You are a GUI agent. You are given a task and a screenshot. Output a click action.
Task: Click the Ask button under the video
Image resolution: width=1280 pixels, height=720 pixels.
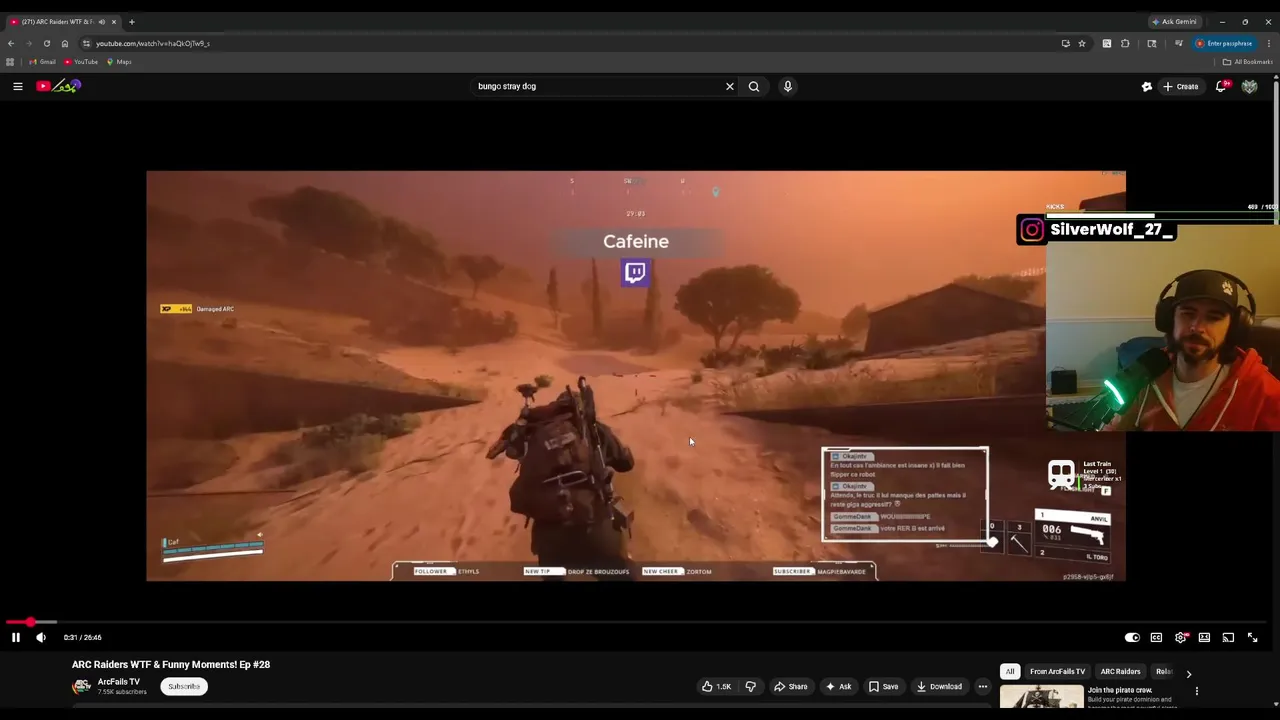(839, 686)
